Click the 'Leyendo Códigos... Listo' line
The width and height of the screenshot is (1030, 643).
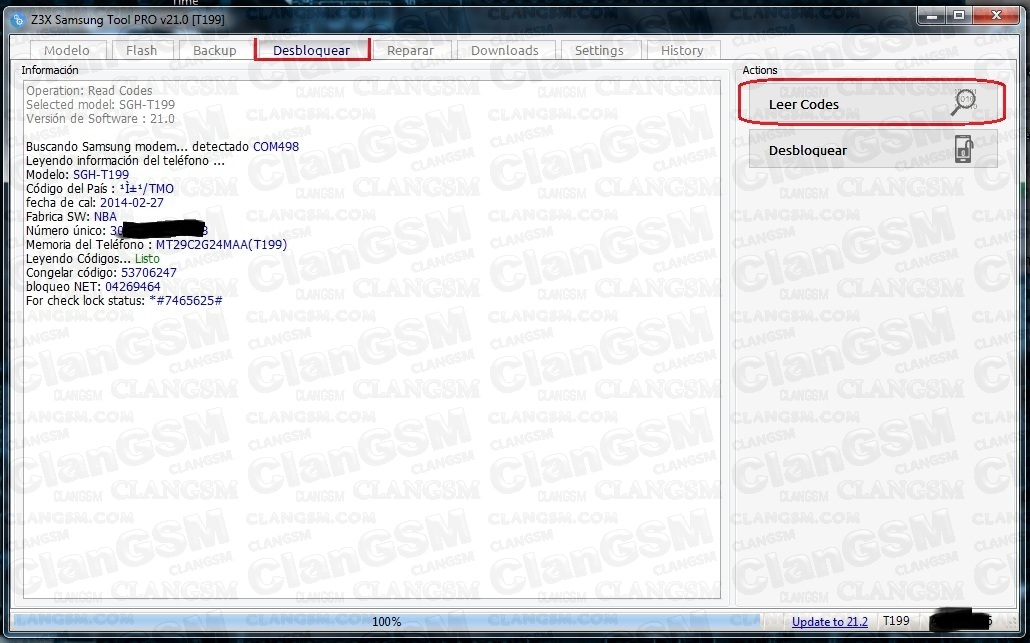click(x=93, y=259)
